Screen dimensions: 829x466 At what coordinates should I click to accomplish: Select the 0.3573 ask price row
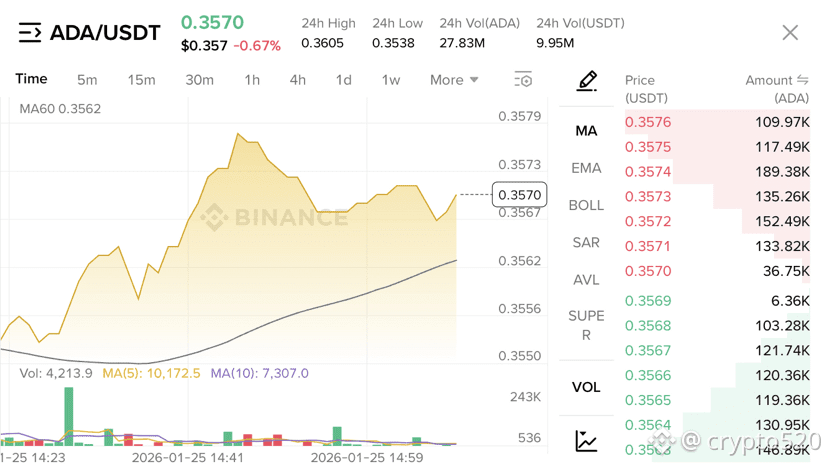click(x=717, y=197)
